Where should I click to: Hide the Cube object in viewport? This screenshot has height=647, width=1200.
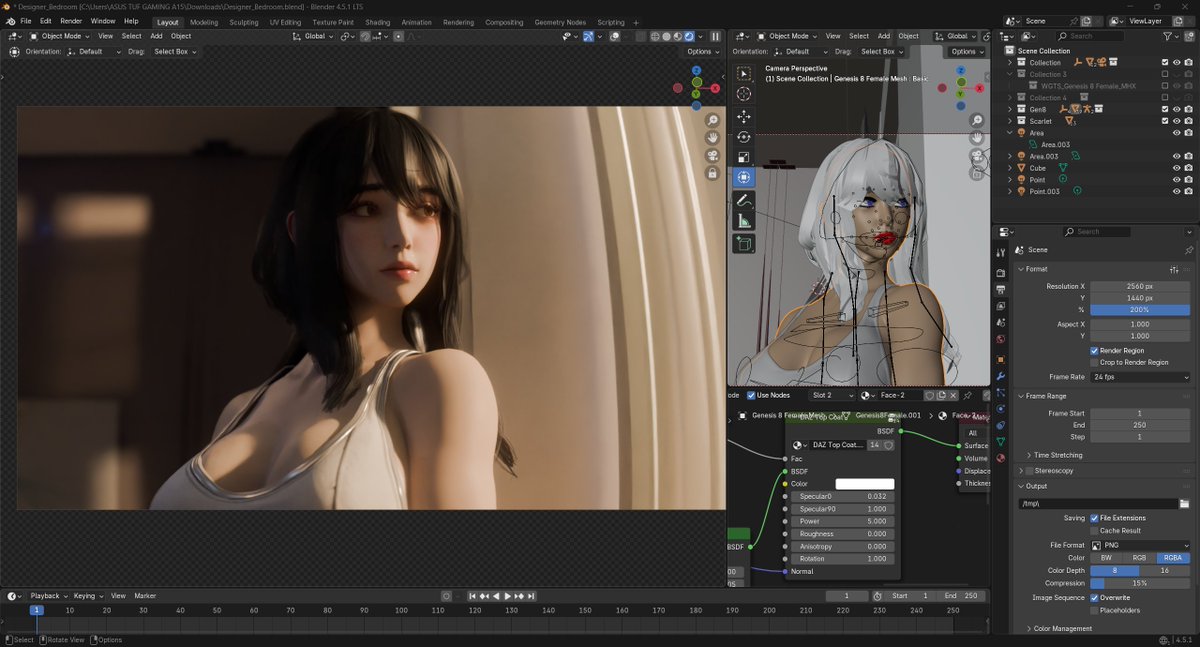(1176, 168)
